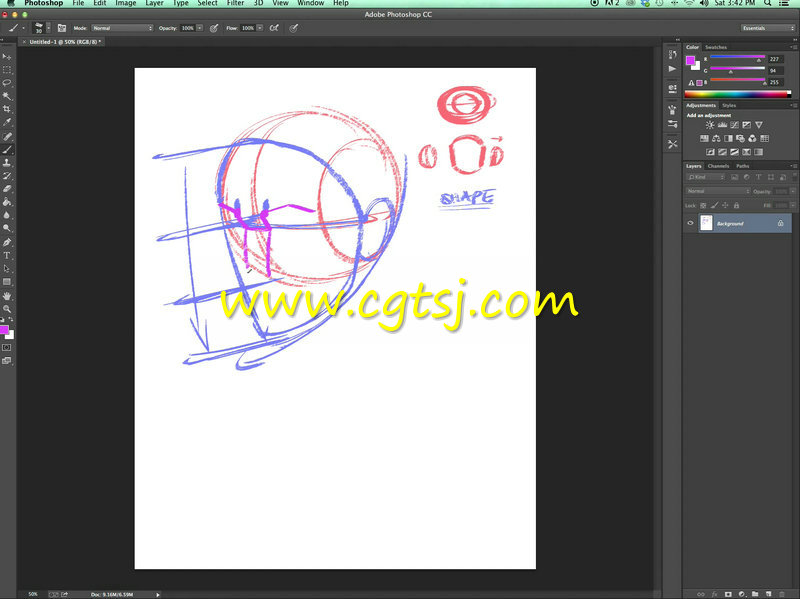The width and height of the screenshot is (800, 599).
Task: Open the brush Mode dropdown
Action: coord(122,28)
